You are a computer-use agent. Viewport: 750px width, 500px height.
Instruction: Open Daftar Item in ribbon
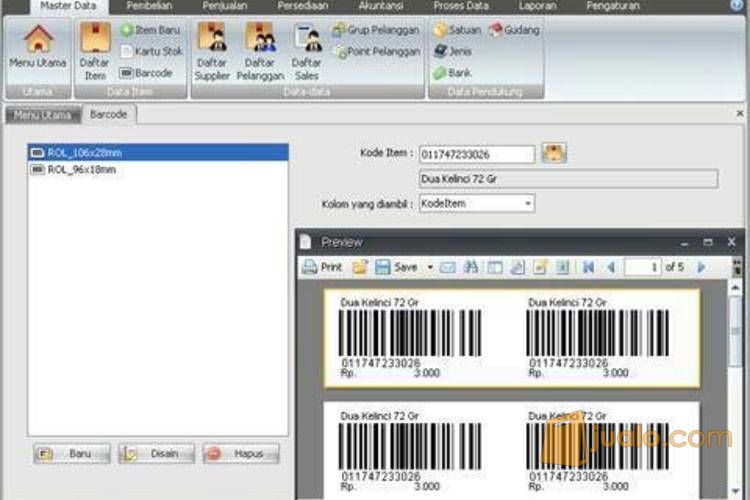point(95,51)
